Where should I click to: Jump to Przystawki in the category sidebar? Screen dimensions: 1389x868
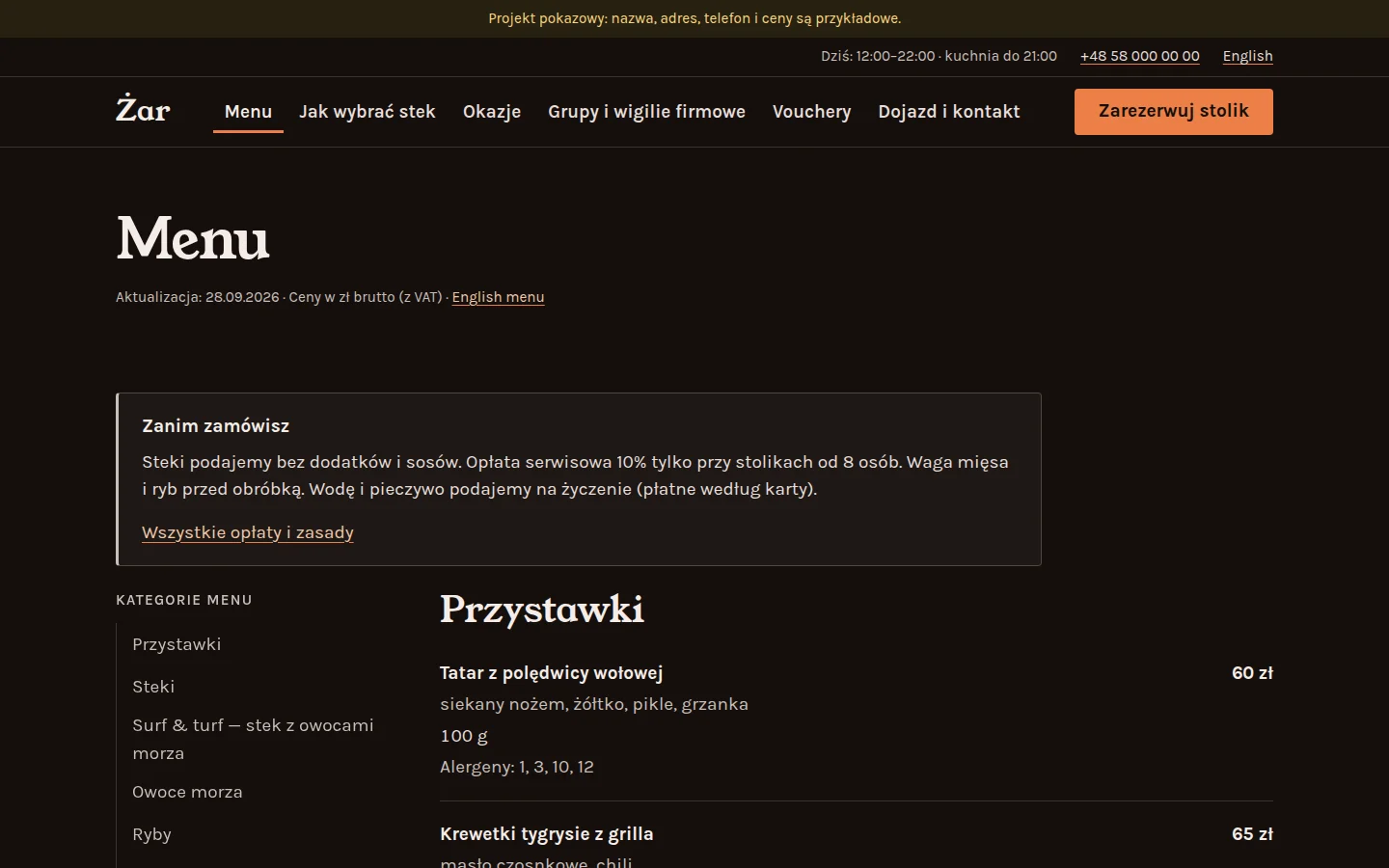pyautogui.click(x=177, y=644)
